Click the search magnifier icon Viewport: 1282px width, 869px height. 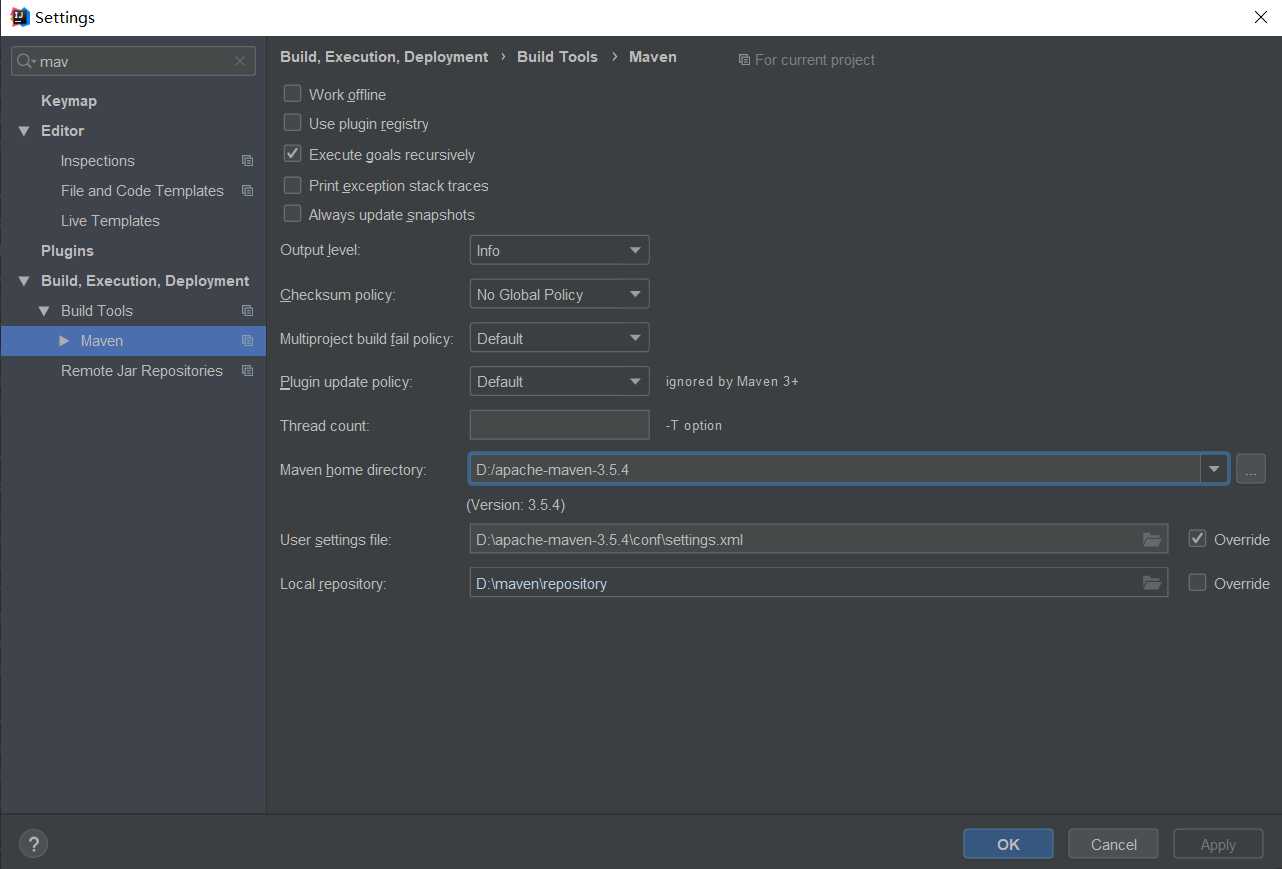pos(25,61)
